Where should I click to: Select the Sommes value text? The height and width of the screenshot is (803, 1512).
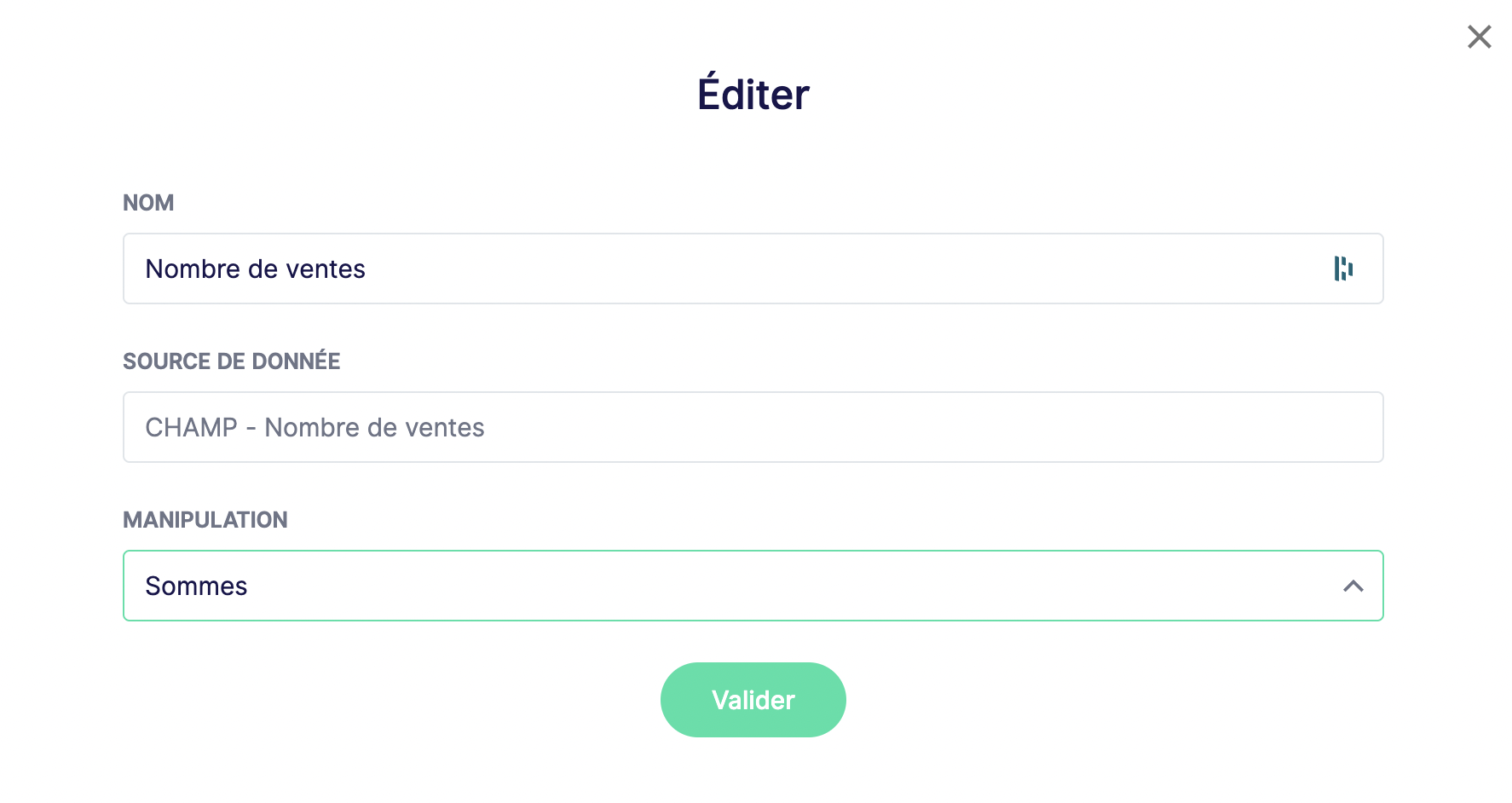click(x=196, y=586)
